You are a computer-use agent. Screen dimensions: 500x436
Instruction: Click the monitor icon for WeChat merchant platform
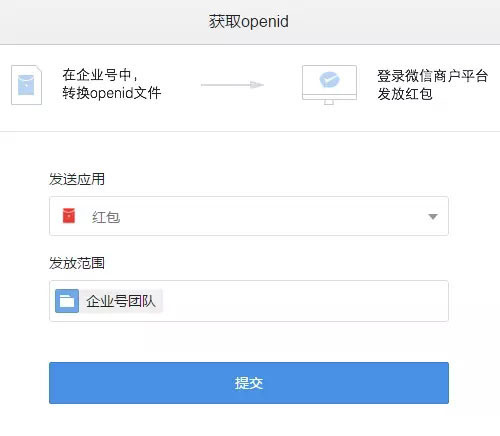click(x=329, y=85)
